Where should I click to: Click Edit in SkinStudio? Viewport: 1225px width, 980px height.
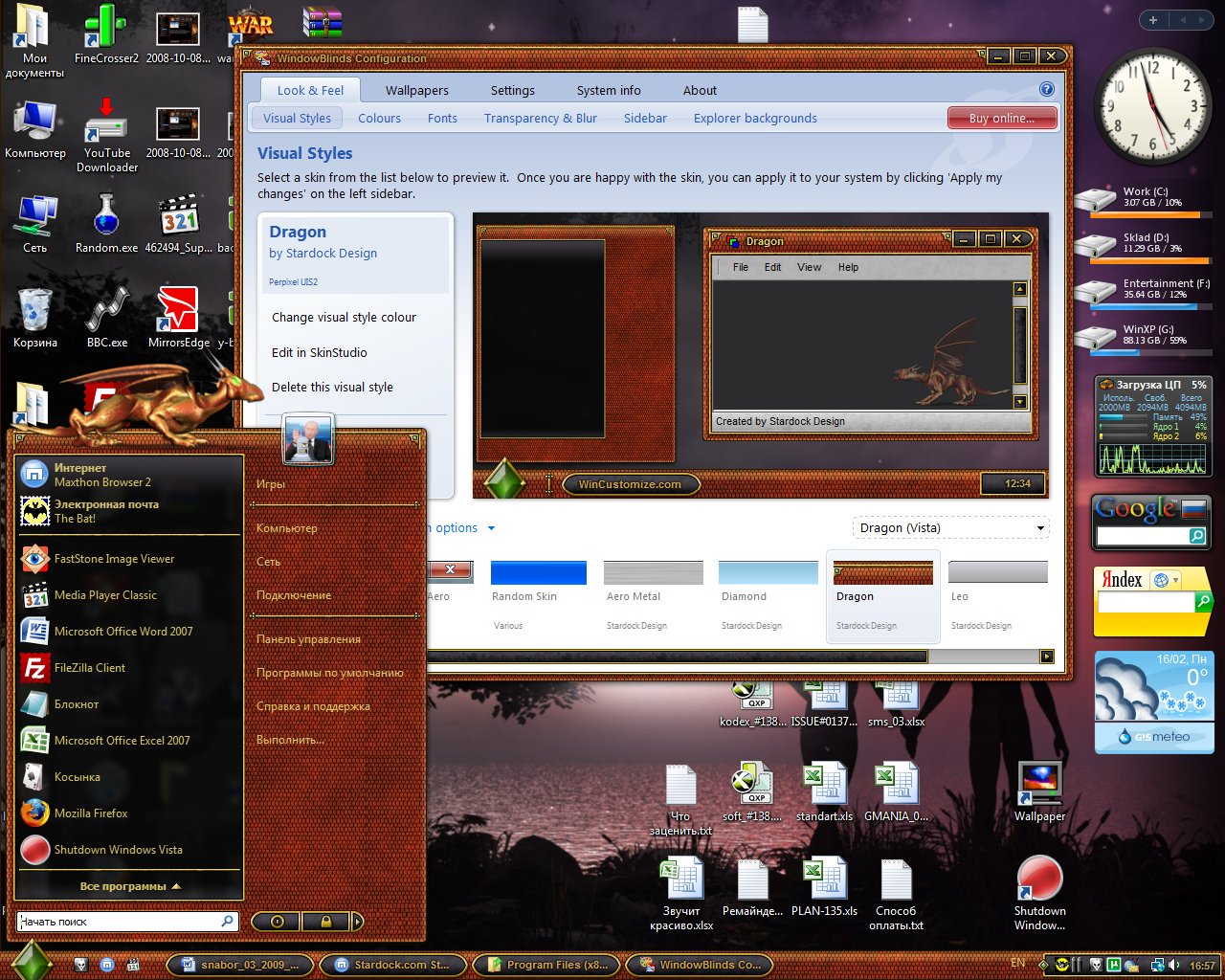(x=320, y=352)
